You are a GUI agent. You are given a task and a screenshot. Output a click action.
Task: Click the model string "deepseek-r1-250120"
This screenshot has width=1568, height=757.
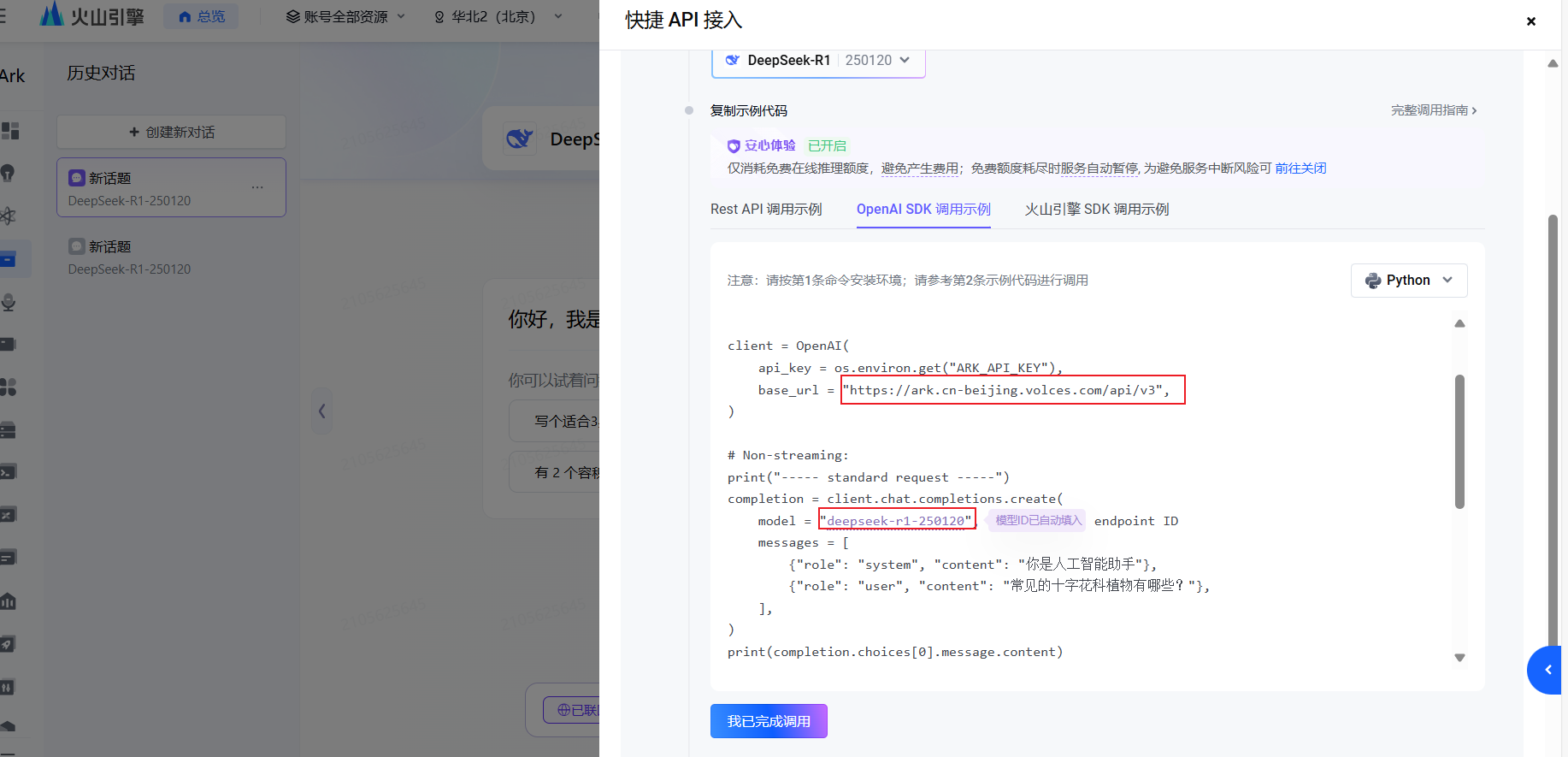[896, 521]
